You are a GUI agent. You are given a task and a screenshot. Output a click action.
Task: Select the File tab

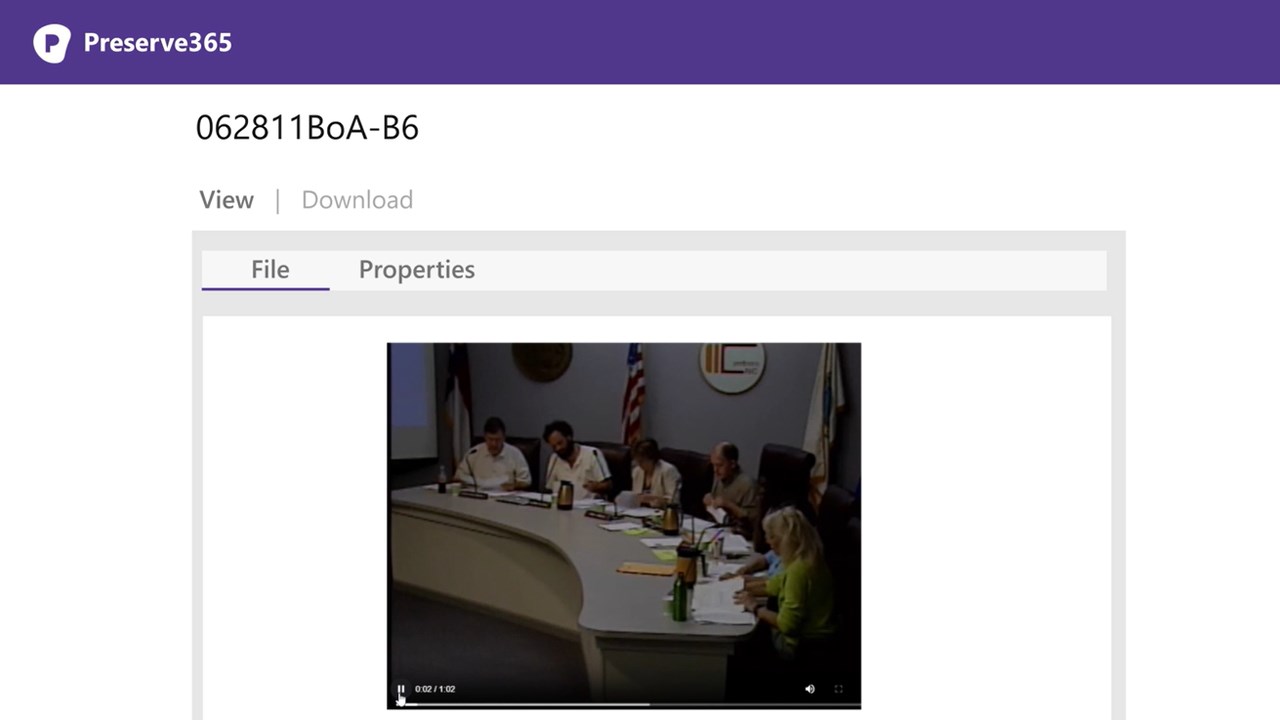tap(270, 270)
